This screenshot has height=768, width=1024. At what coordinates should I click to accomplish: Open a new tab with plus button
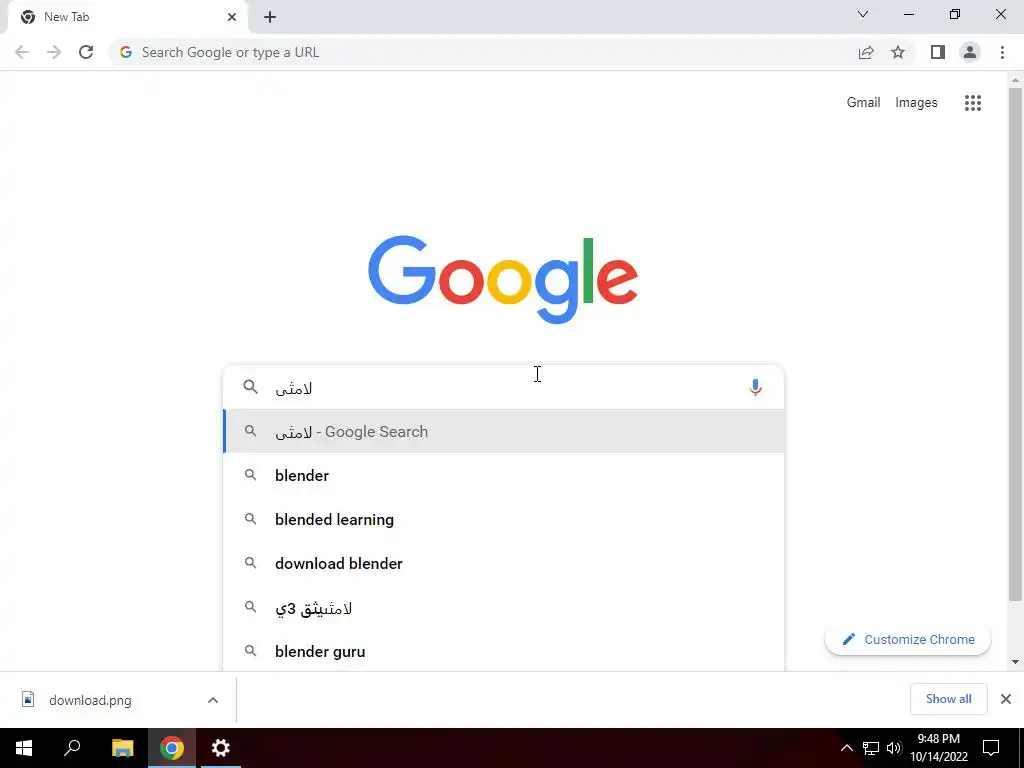click(x=270, y=17)
